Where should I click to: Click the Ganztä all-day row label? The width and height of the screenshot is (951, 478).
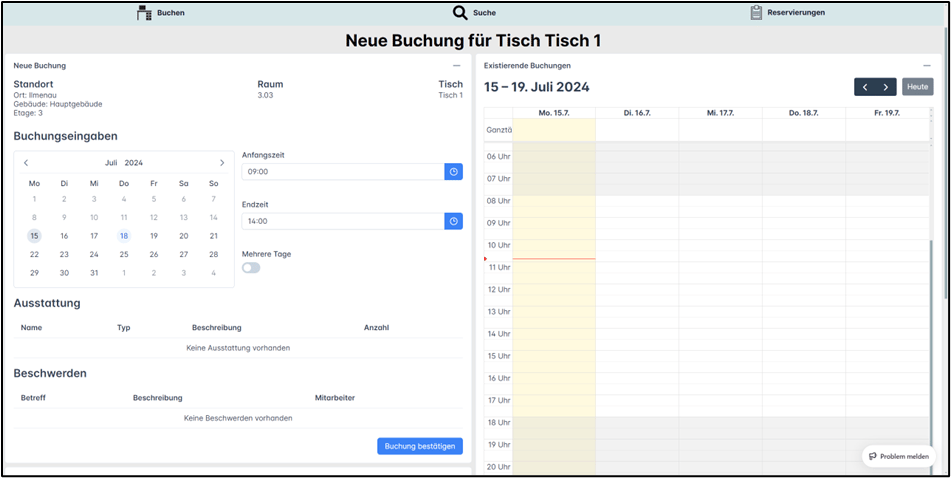coord(499,130)
